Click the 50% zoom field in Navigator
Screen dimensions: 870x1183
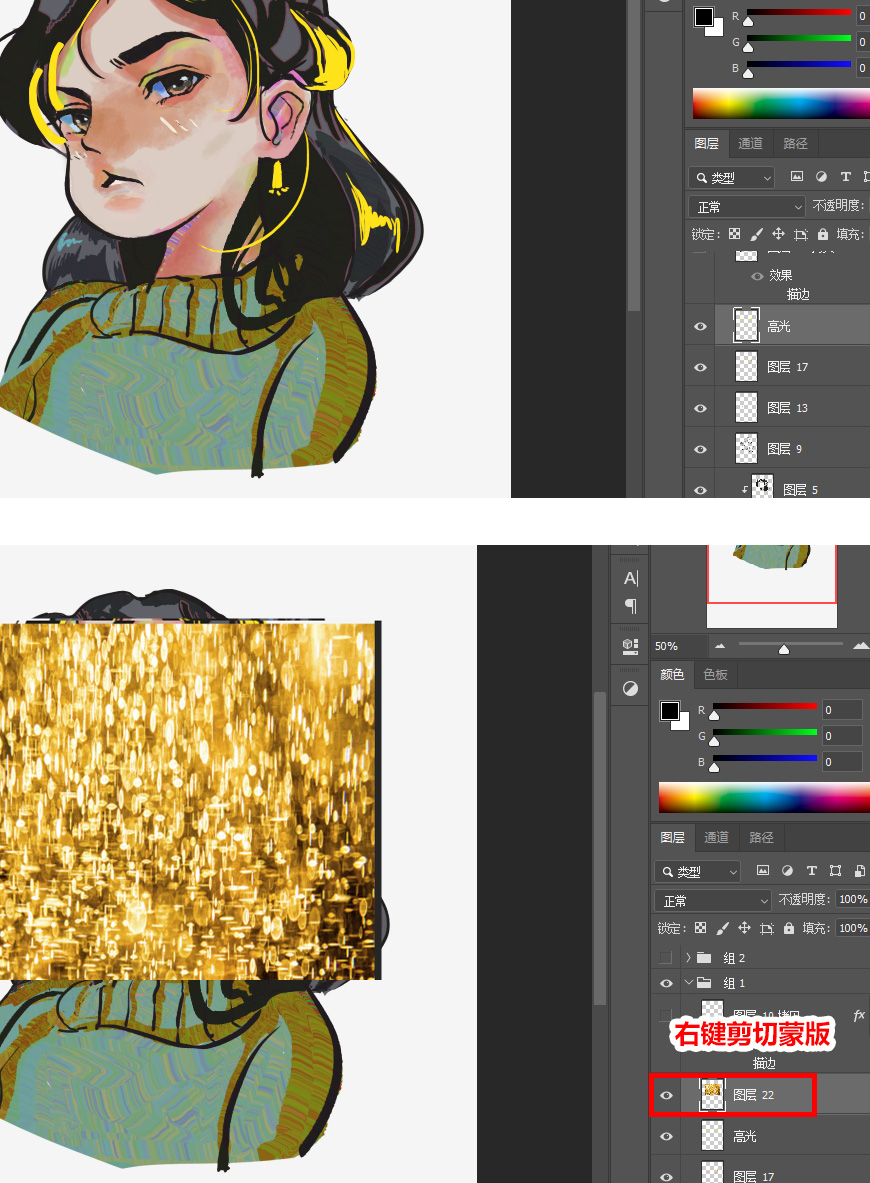coord(668,646)
